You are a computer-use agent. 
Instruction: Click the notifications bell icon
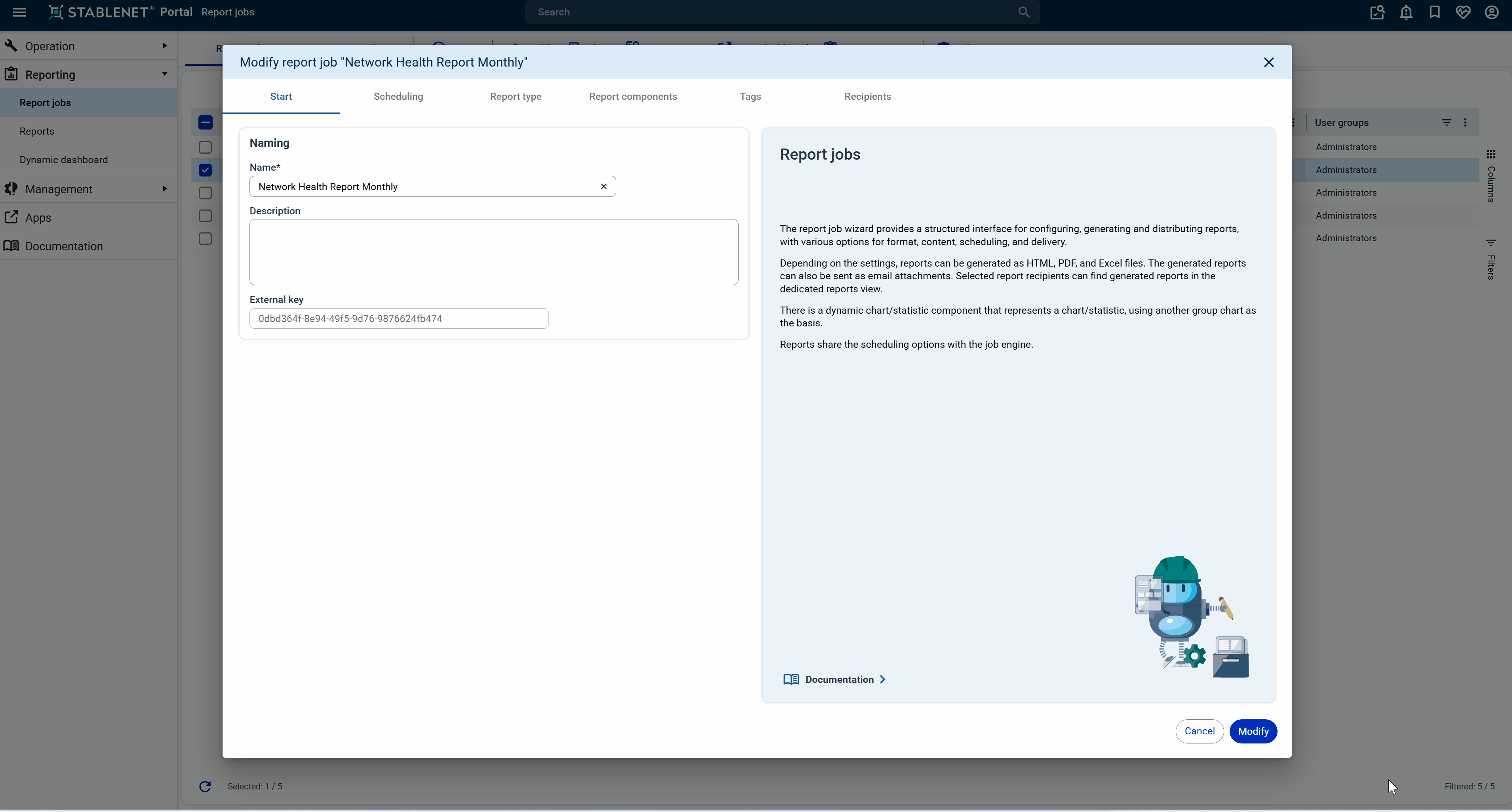[1406, 12]
